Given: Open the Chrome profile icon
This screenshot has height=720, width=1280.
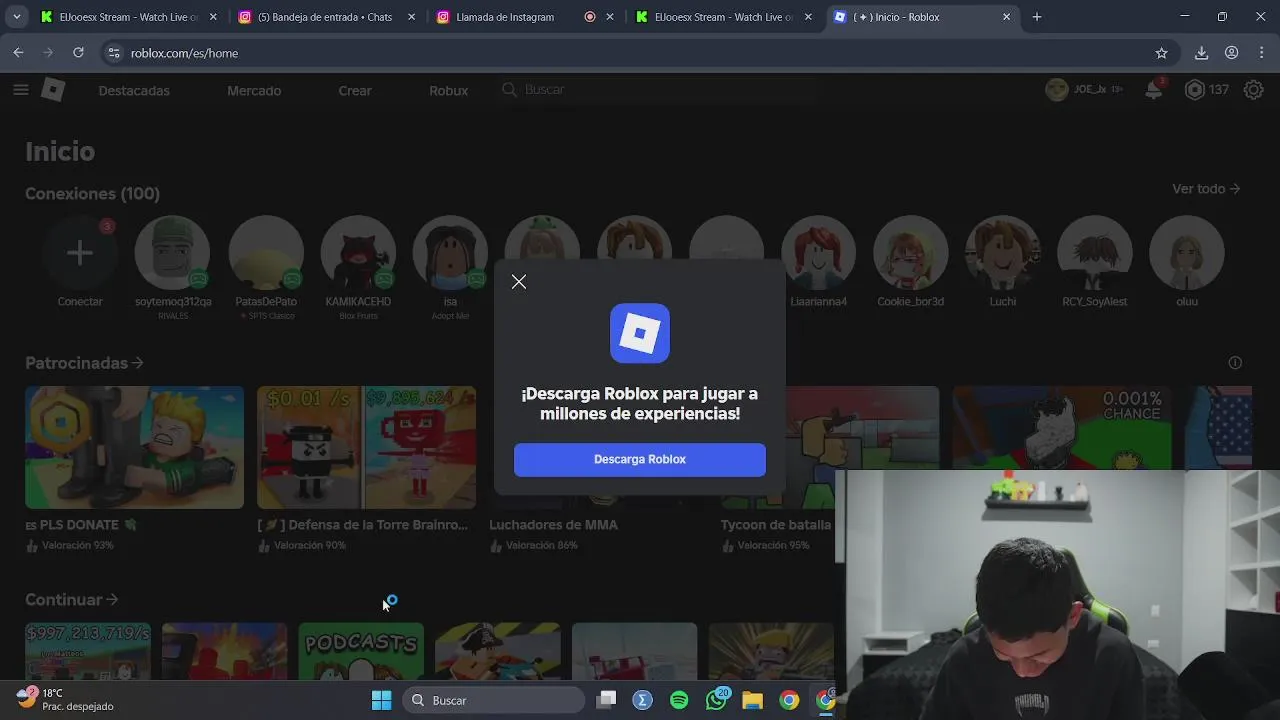Looking at the screenshot, I should [1232, 53].
